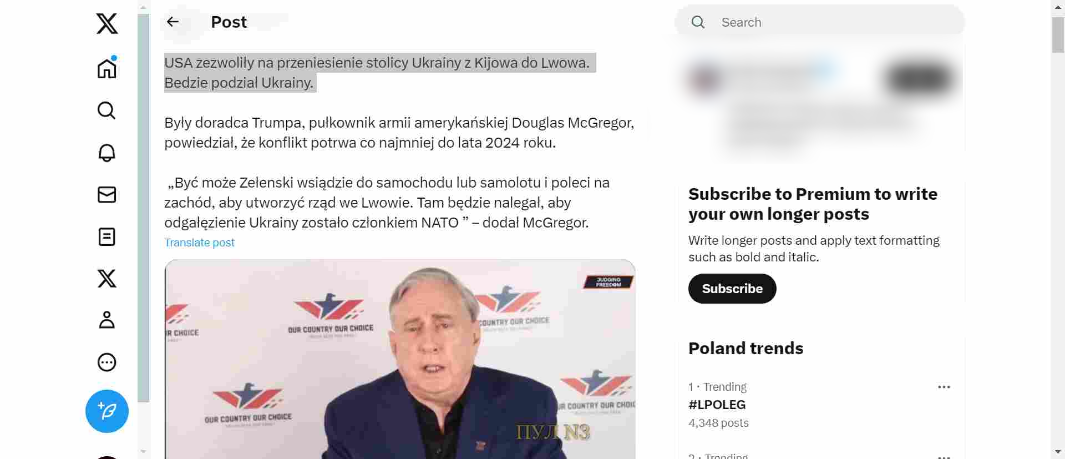Click the Search input field
Screen dimensions: 1065x459
tap(820, 22)
